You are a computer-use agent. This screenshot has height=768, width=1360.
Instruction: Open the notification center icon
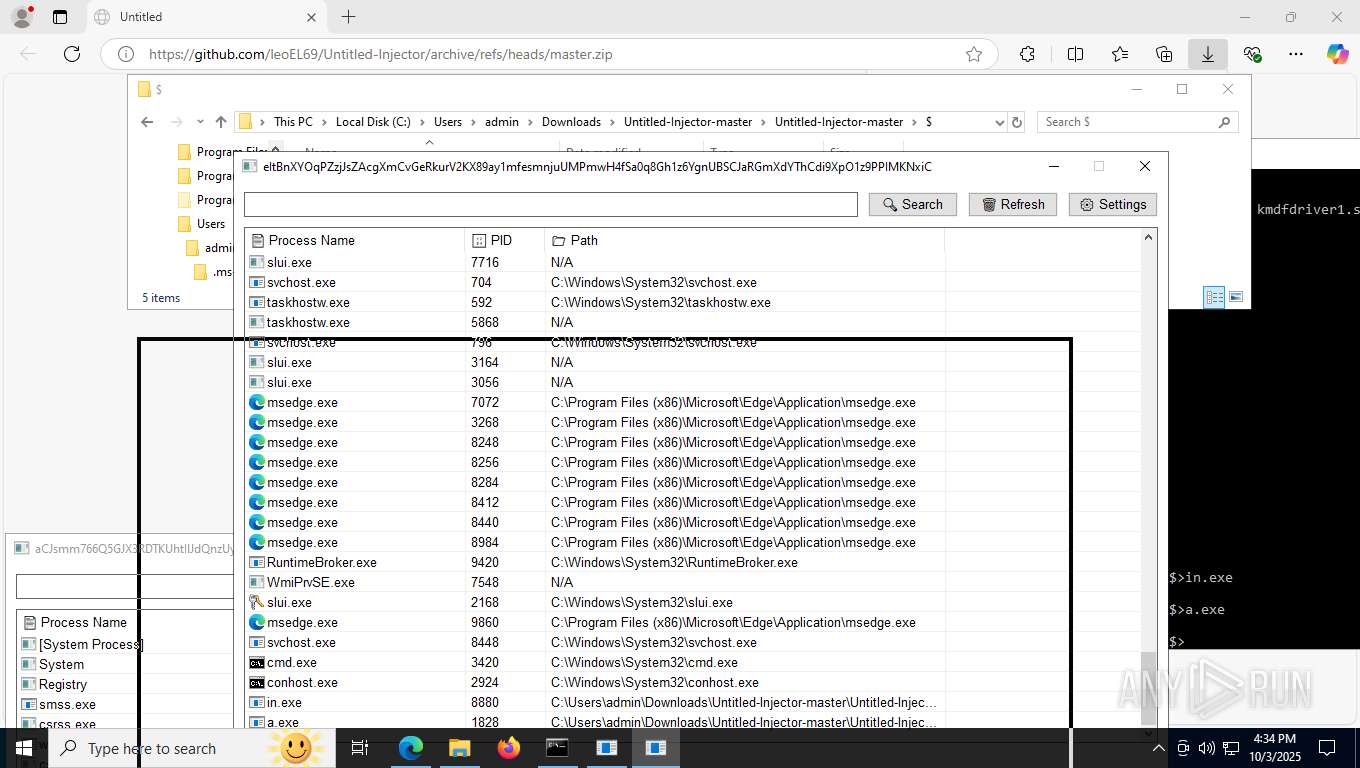pos(1327,748)
